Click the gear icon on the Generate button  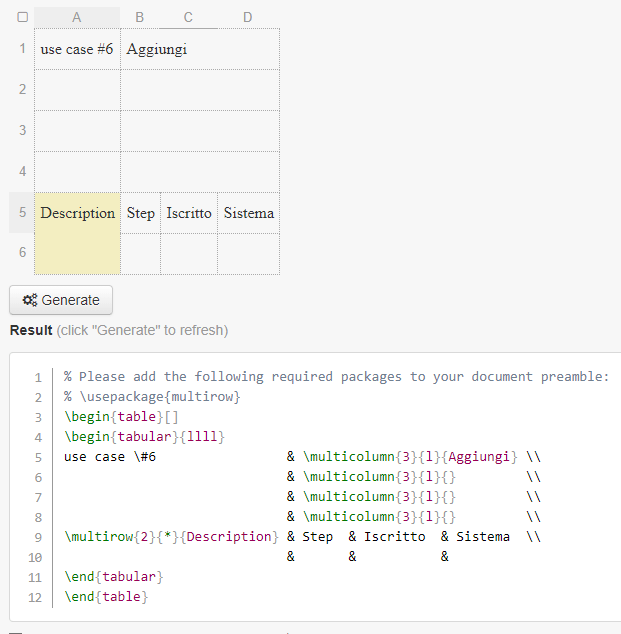tap(30, 300)
